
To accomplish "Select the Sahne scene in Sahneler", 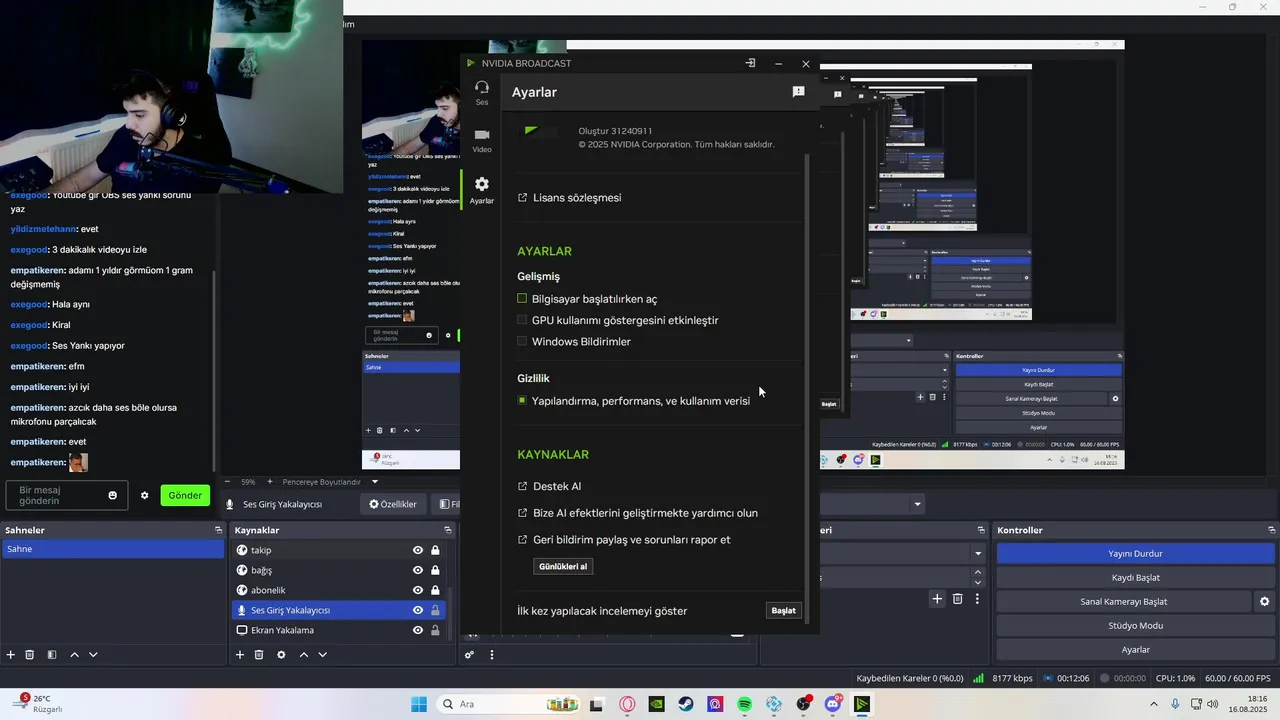I will (113, 549).
